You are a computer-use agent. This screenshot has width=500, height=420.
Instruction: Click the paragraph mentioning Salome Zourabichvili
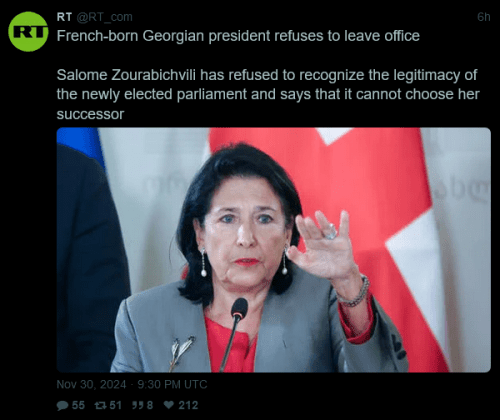pos(268,94)
